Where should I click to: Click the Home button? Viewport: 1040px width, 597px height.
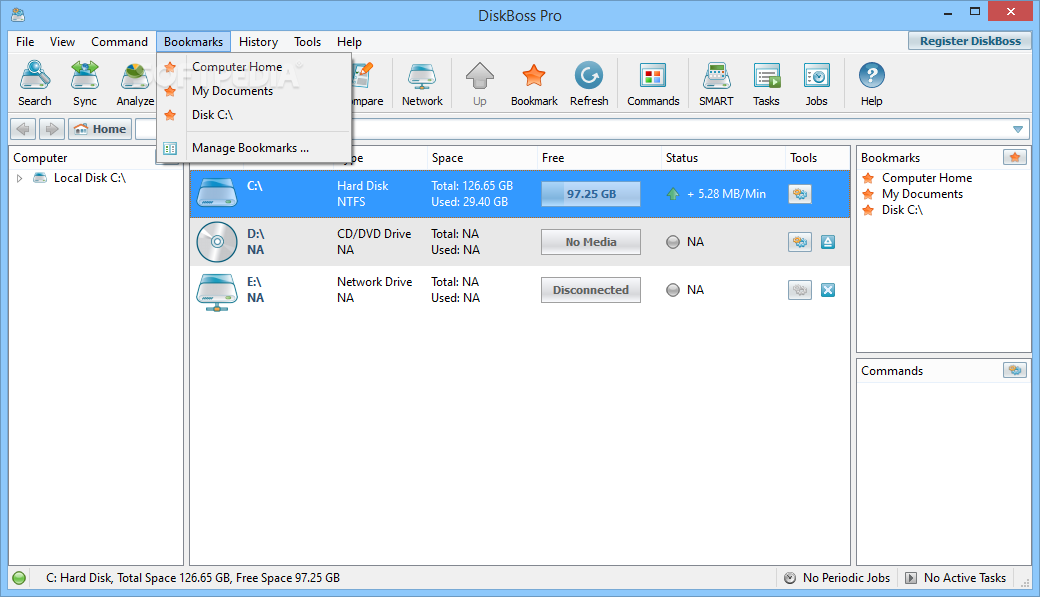101,129
